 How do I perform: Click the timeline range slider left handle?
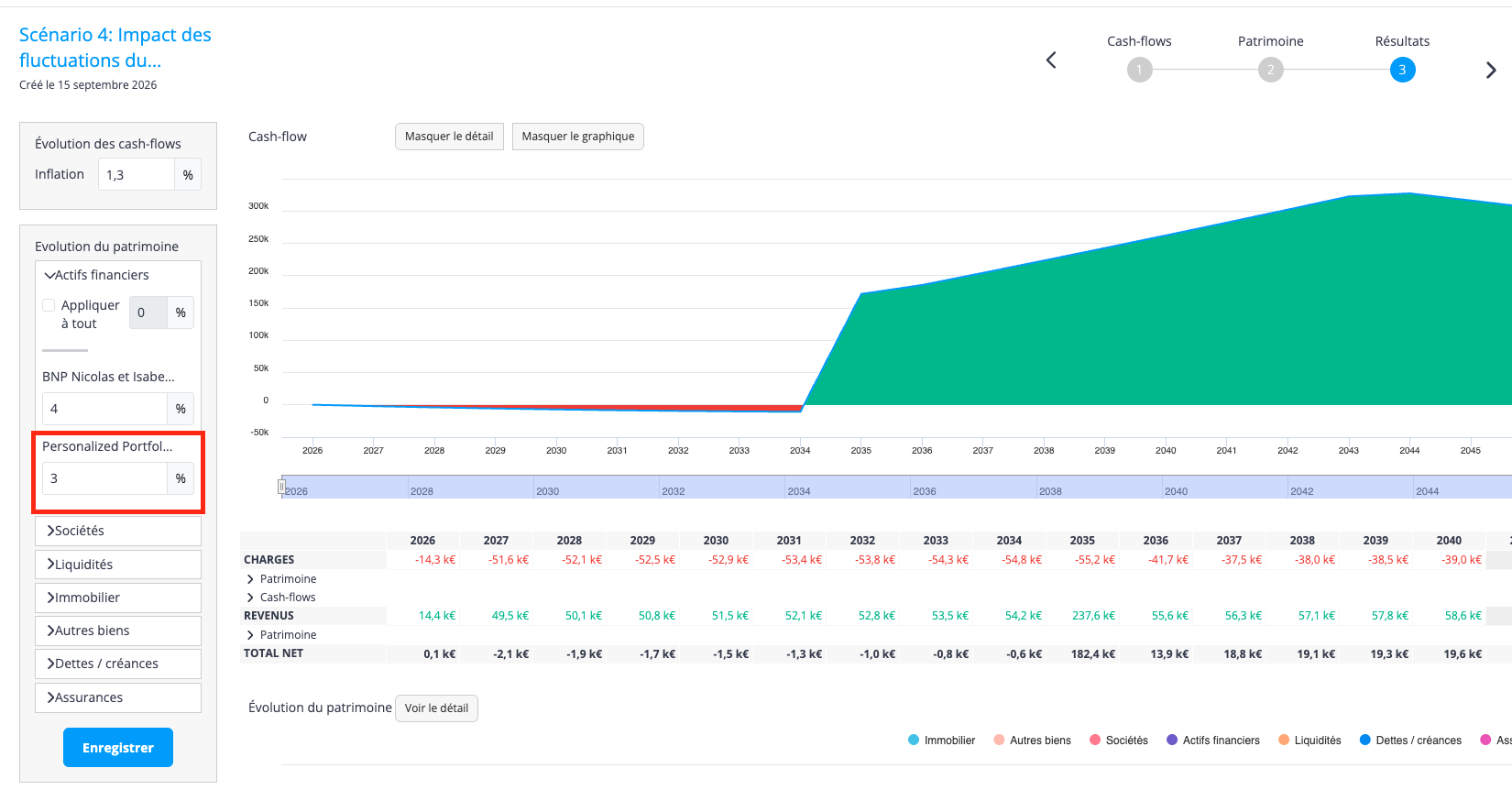[x=281, y=488]
